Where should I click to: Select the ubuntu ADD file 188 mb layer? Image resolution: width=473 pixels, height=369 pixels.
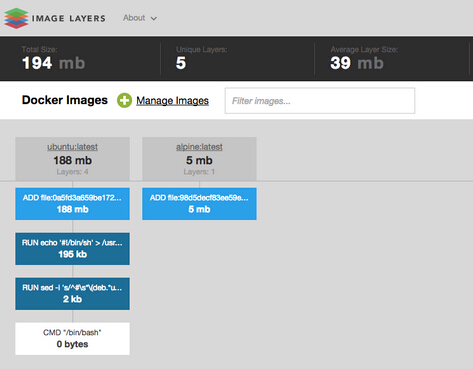tap(72, 204)
